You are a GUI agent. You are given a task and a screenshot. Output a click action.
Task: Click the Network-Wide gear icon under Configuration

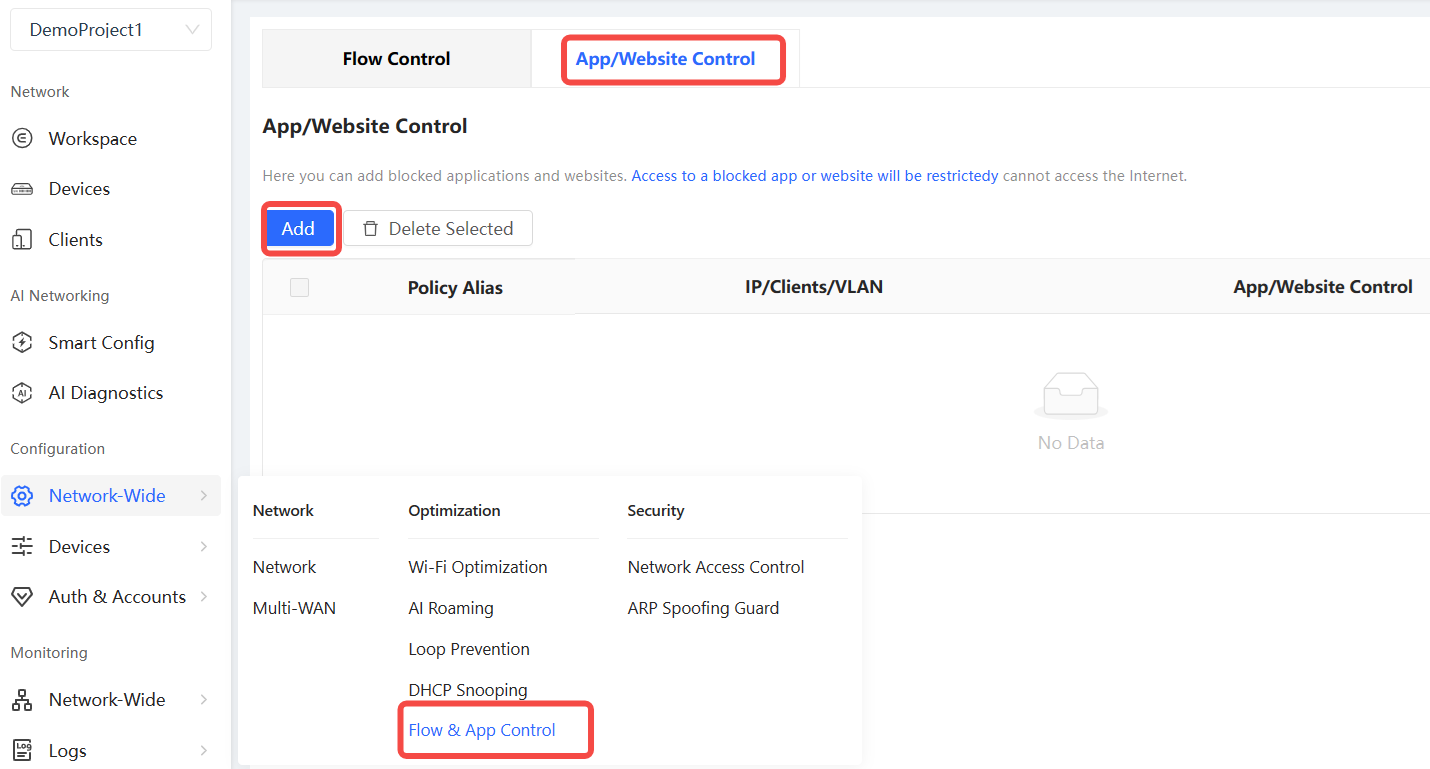[22, 496]
